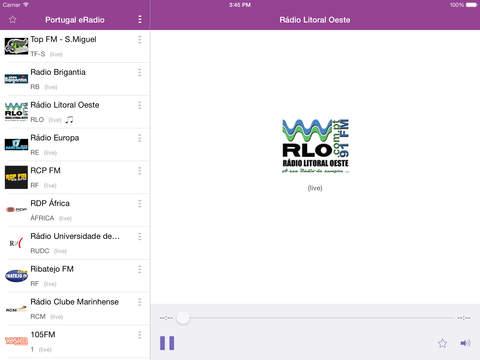The width and height of the screenshot is (480, 360).
Task: Play the Rádio Clube Marinhense station
Action: pos(75,309)
